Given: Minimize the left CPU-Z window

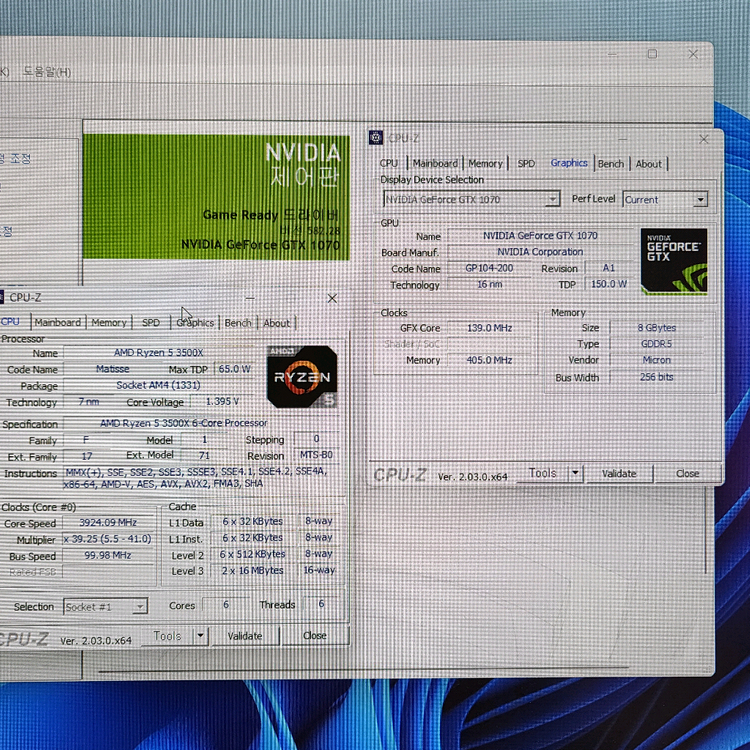Looking at the screenshot, I should pyautogui.click(x=249, y=298).
